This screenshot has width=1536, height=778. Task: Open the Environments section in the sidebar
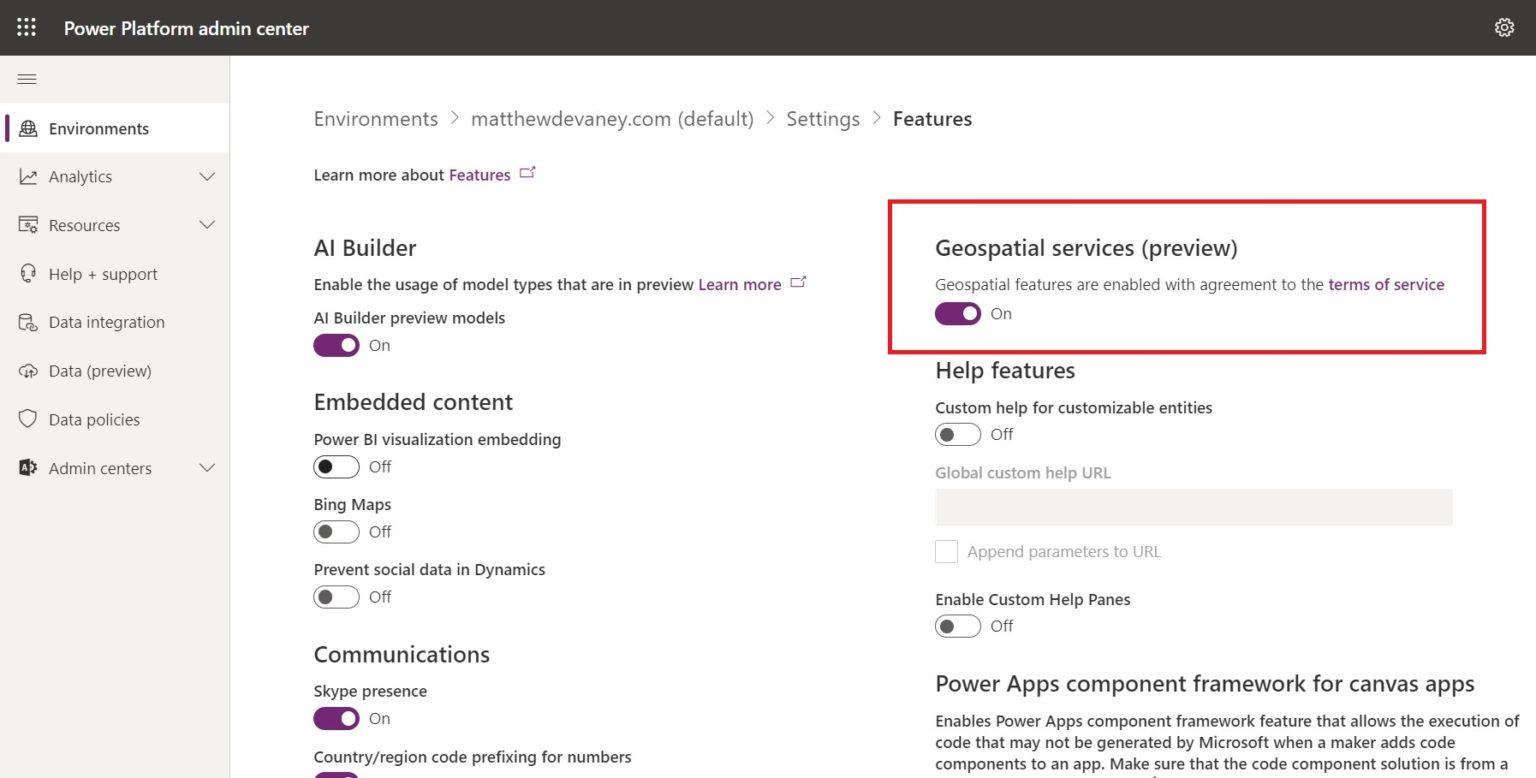tap(96, 128)
